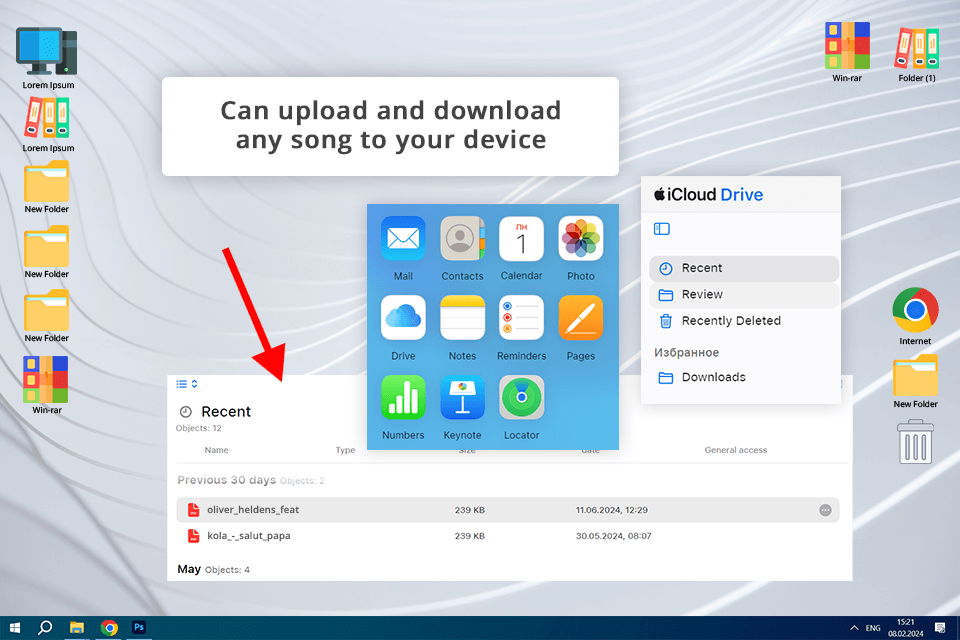Sort by the Type column header
The width and height of the screenshot is (960, 640).
[x=345, y=450]
